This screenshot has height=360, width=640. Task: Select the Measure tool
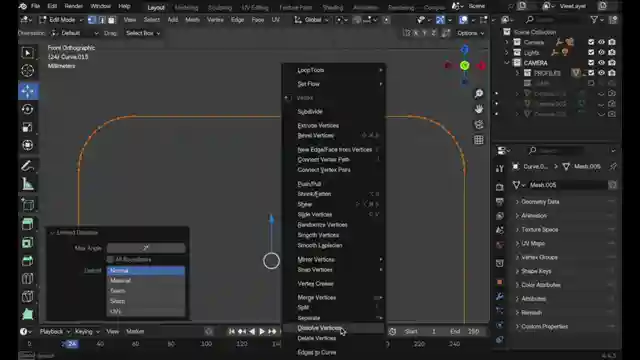27,184
